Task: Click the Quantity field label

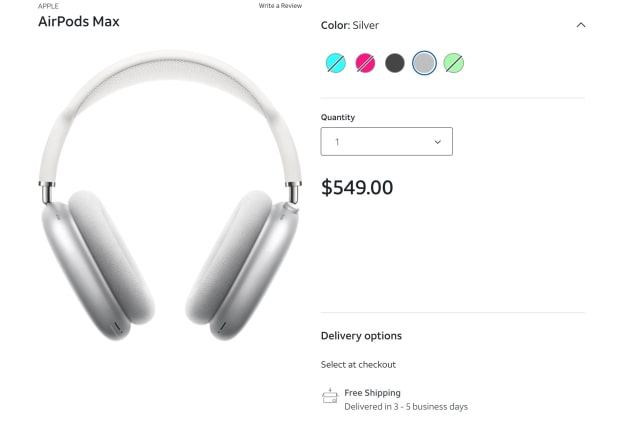Action: [x=338, y=117]
